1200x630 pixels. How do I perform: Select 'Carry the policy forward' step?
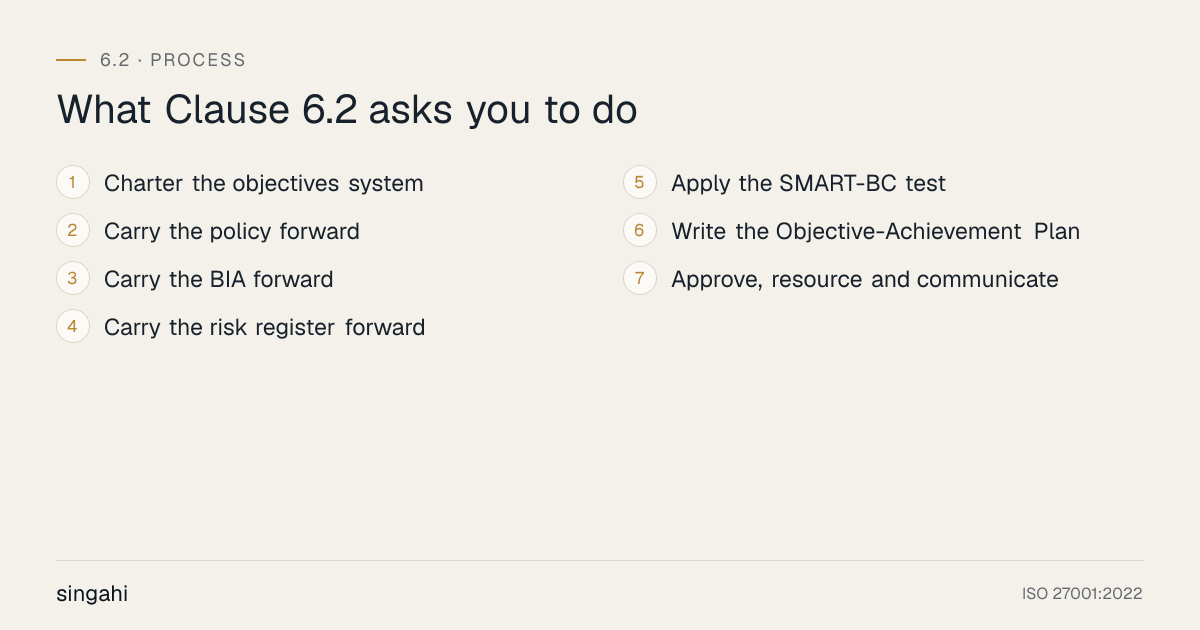232,232
